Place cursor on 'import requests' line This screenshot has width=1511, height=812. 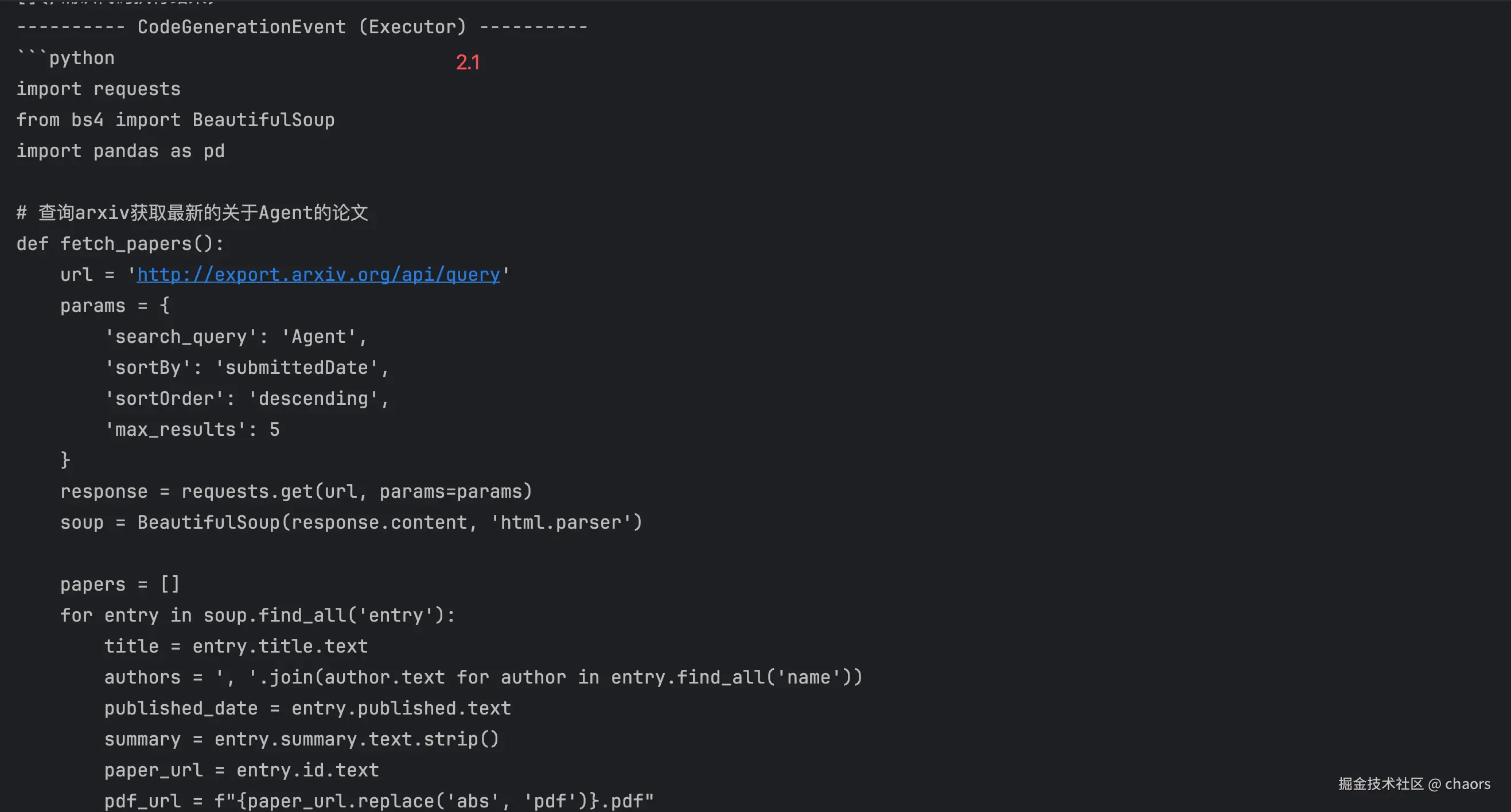(x=98, y=89)
